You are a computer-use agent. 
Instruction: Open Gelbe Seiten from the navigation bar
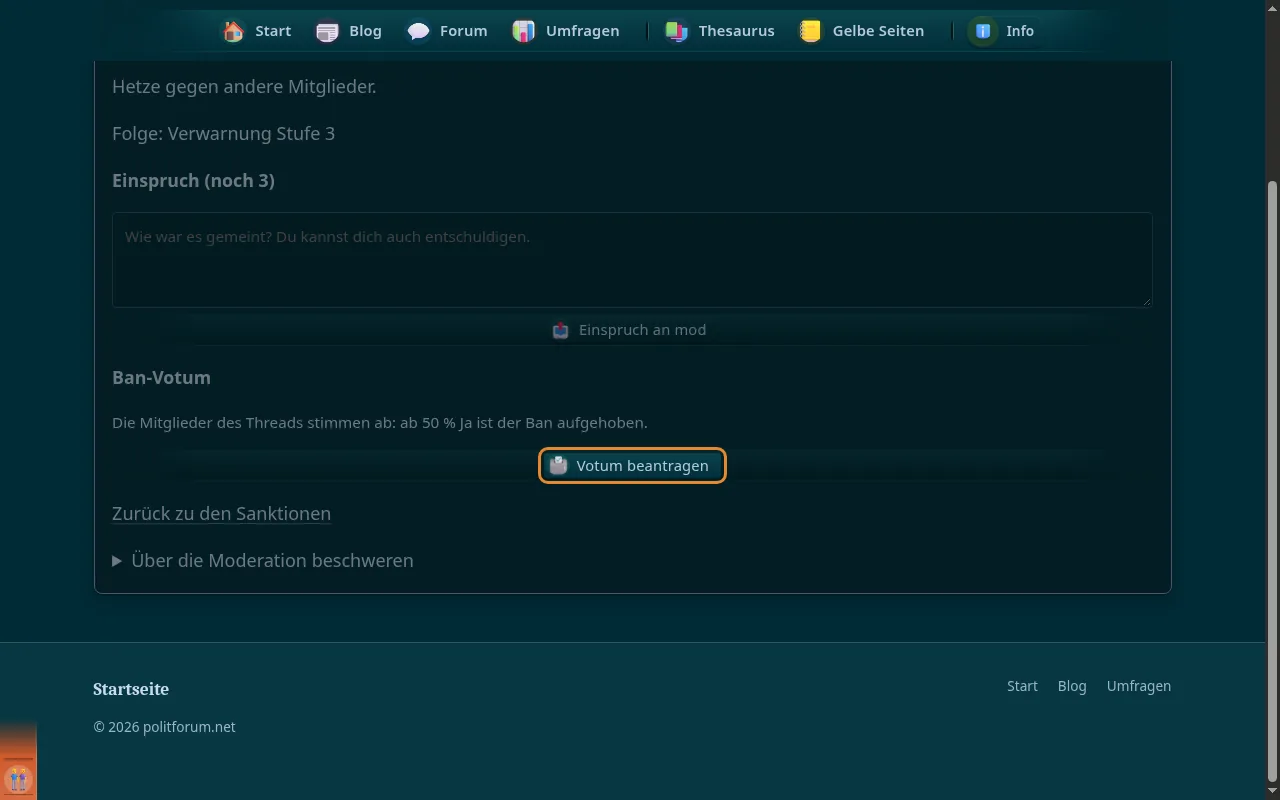(862, 31)
